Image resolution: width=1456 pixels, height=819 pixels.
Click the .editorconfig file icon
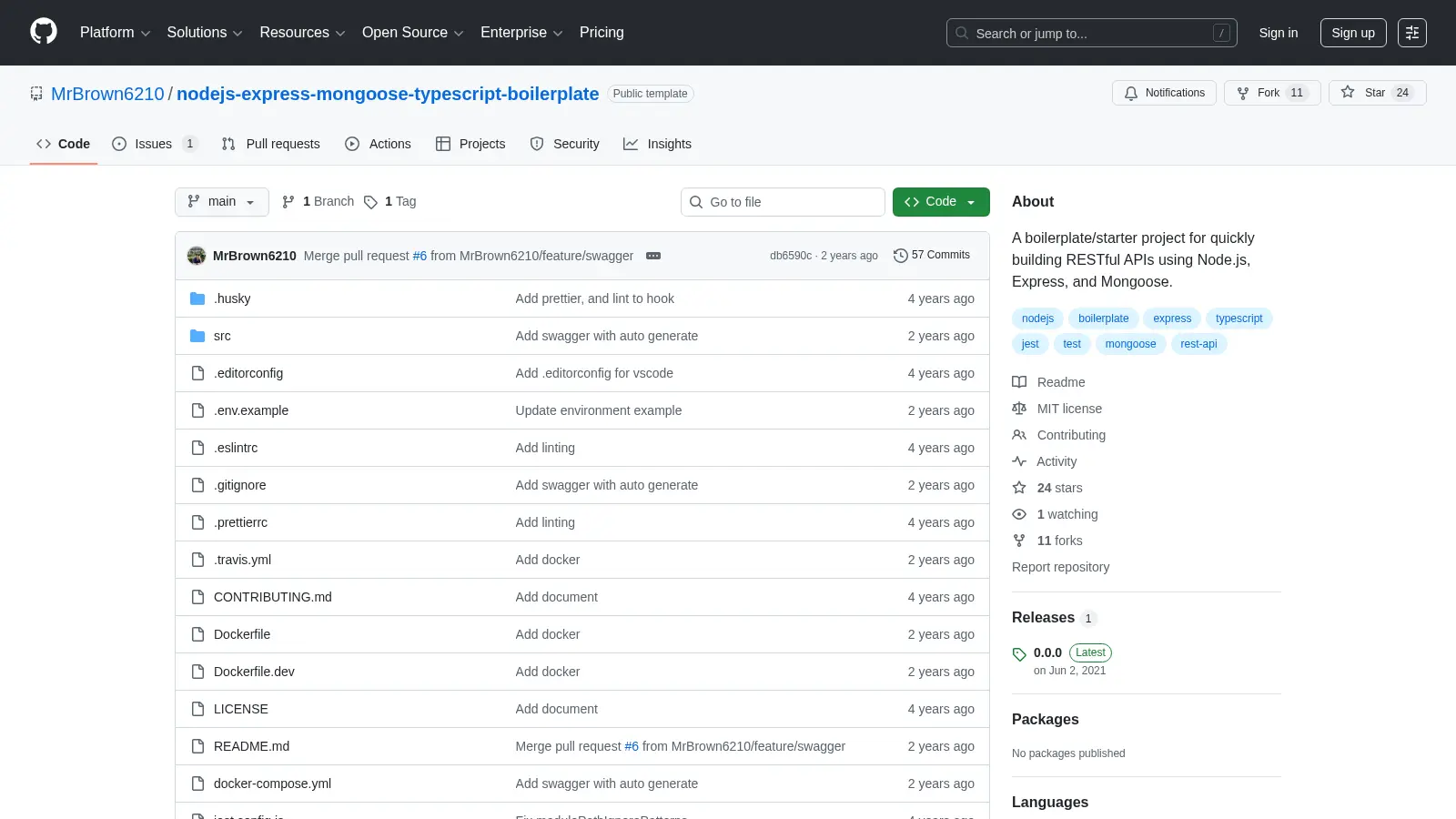pos(197,373)
